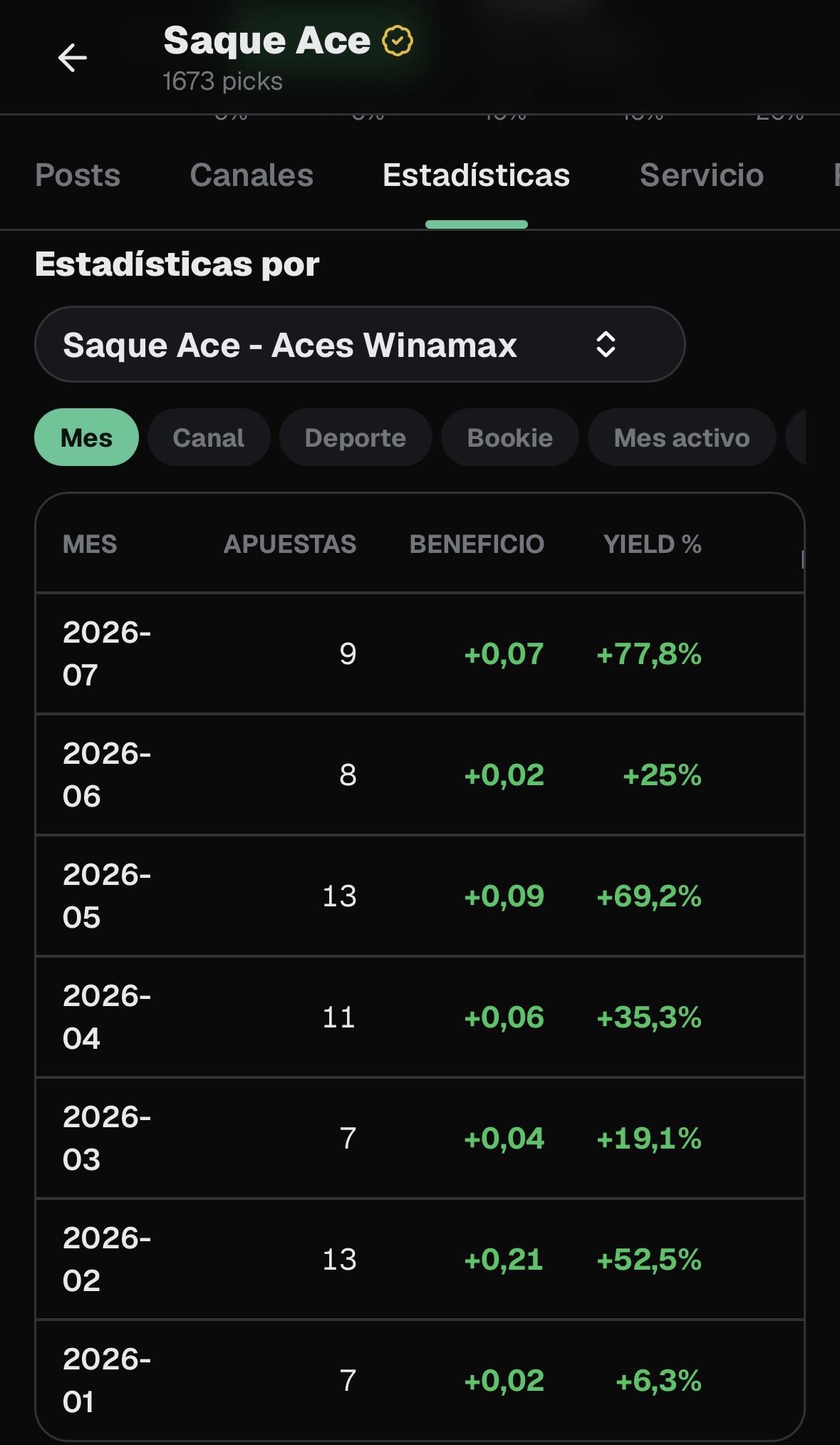Tap the Saque Ace profile title
840x1445 pixels.
(x=267, y=41)
